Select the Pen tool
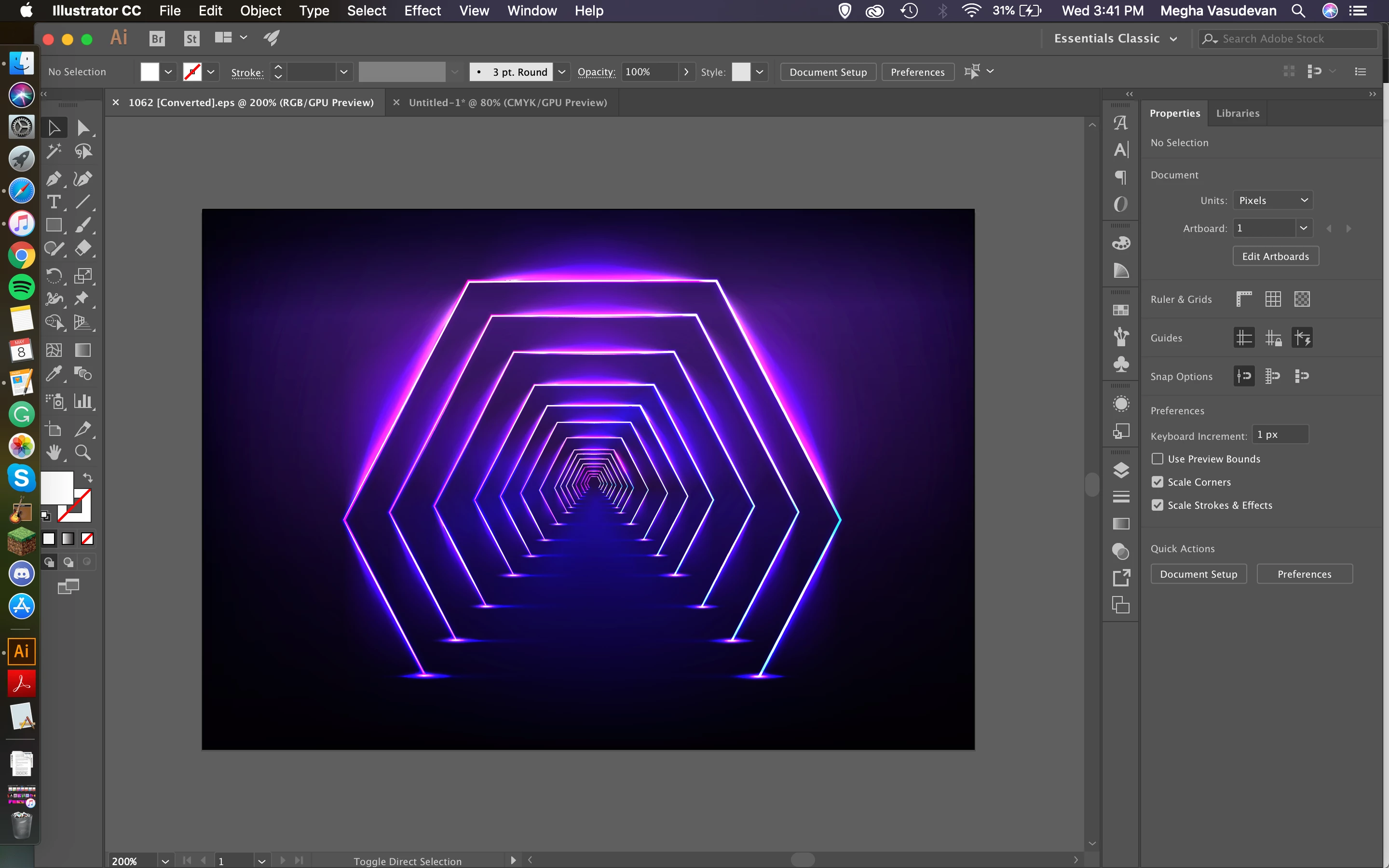 click(54, 178)
